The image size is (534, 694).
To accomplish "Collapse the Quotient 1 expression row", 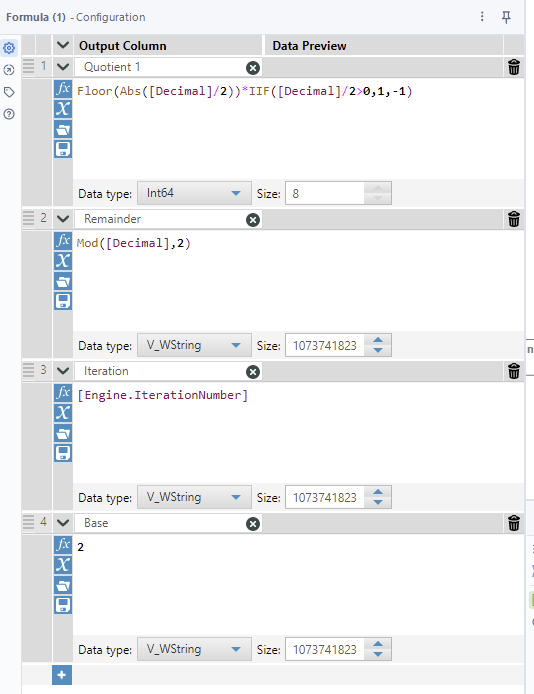I will pos(63,67).
